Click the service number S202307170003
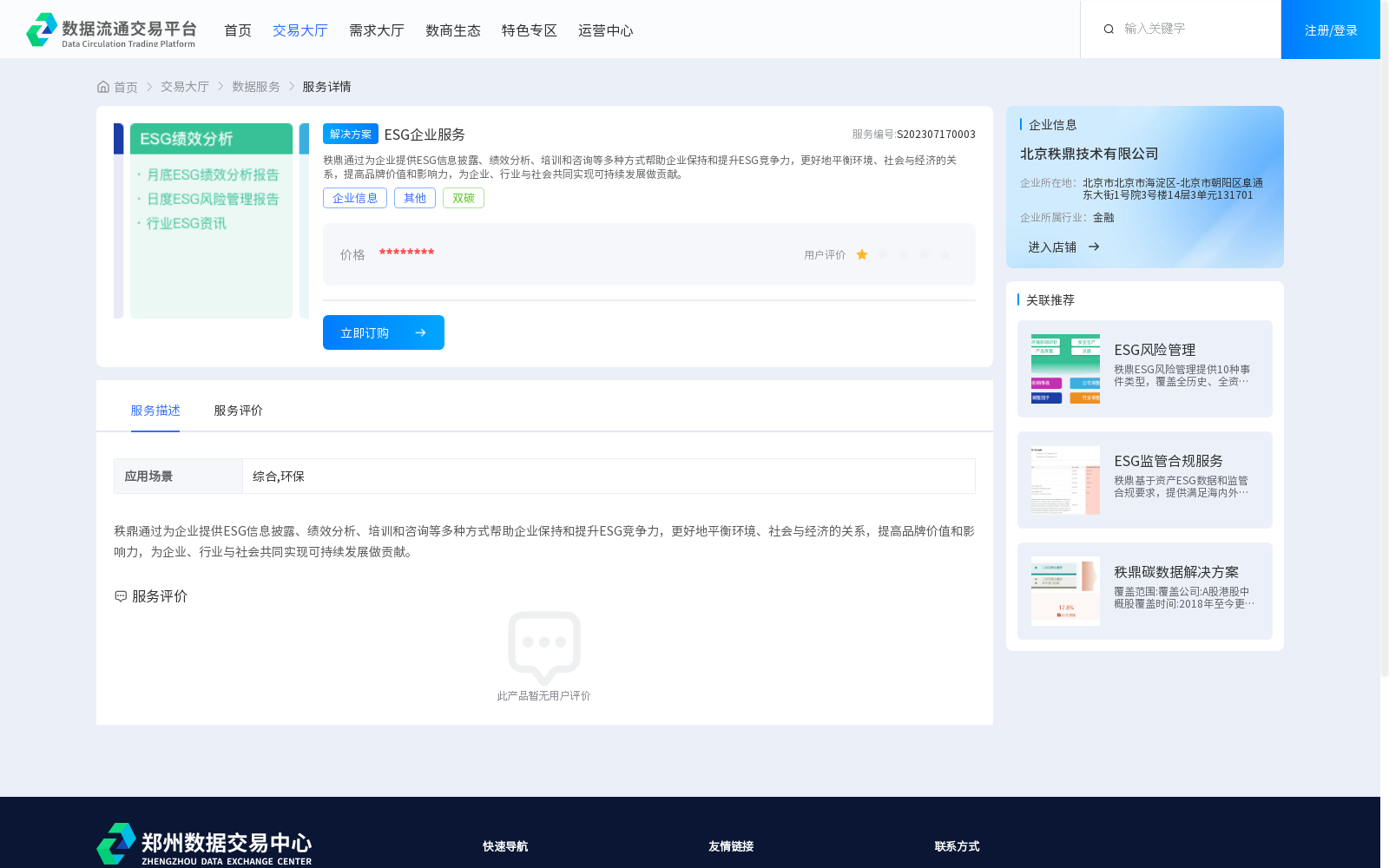The height and width of the screenshot is (868, 1389). pos(936,135)
